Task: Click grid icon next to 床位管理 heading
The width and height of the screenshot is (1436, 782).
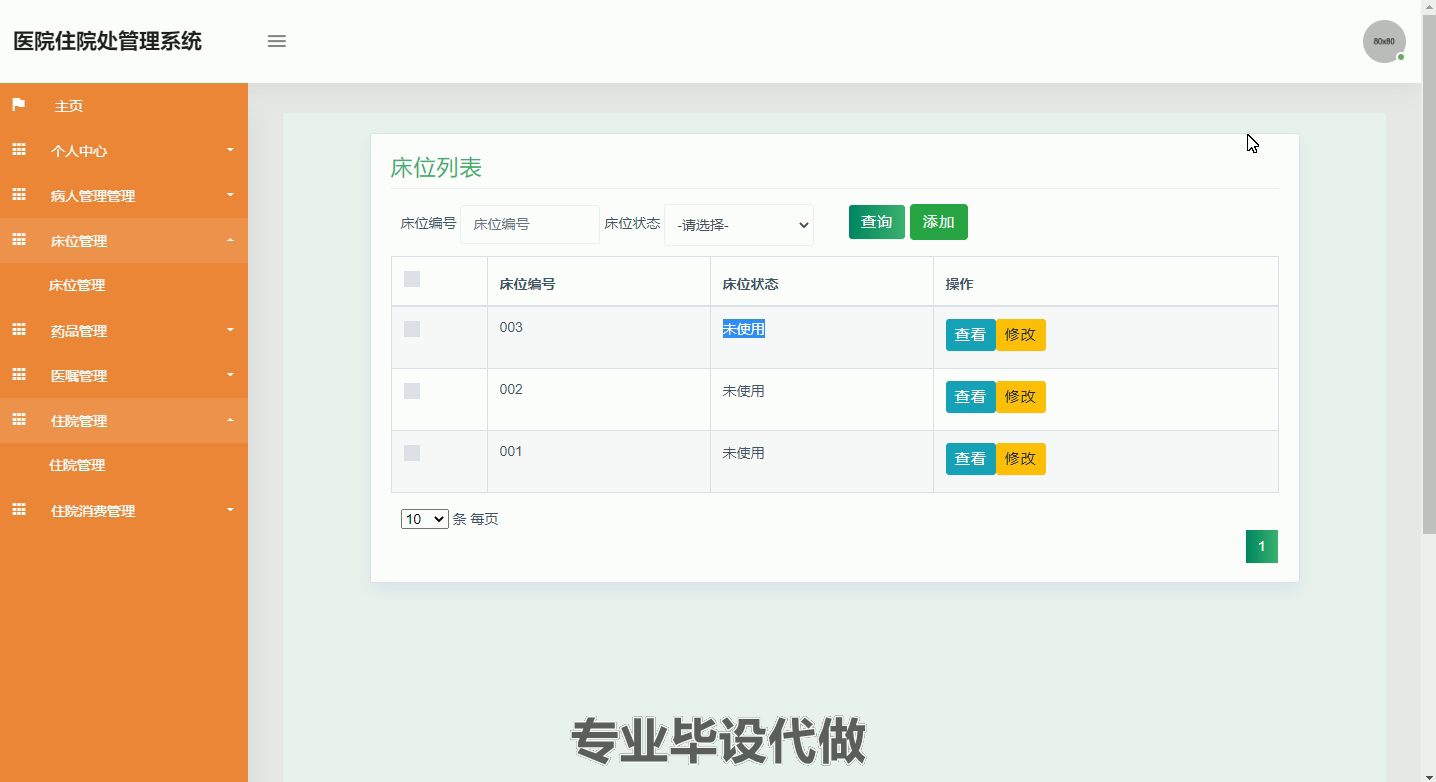Action: (19, 240)
